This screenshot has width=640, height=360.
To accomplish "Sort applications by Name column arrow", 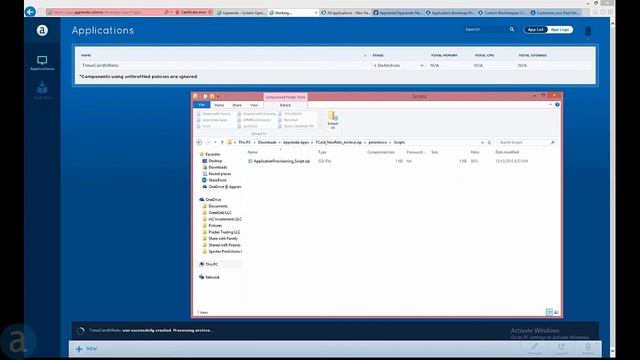I will [365, 55].
